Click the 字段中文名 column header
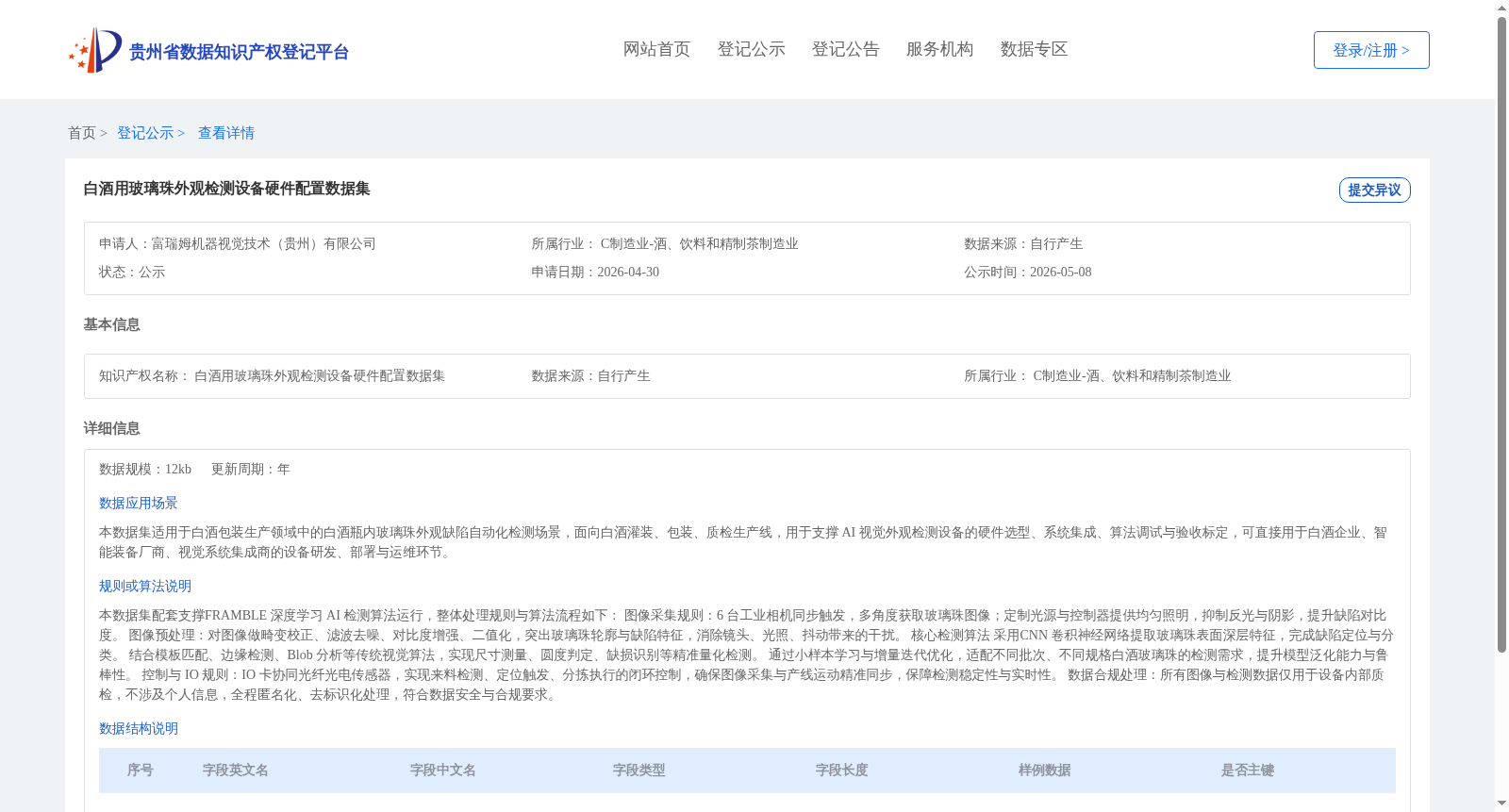Screen dimensions: 1509x812 [443, 770]
